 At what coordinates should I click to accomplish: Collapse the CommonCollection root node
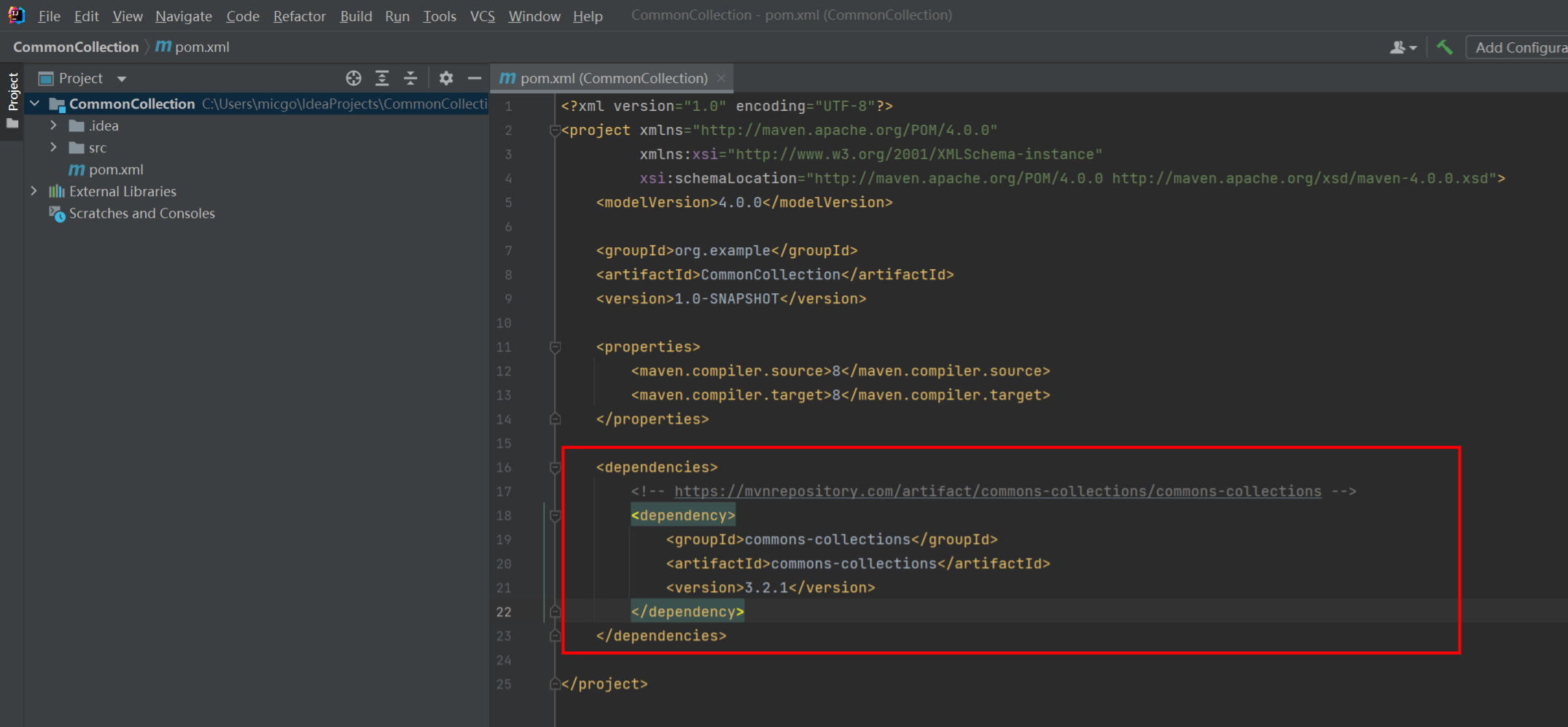34,104
